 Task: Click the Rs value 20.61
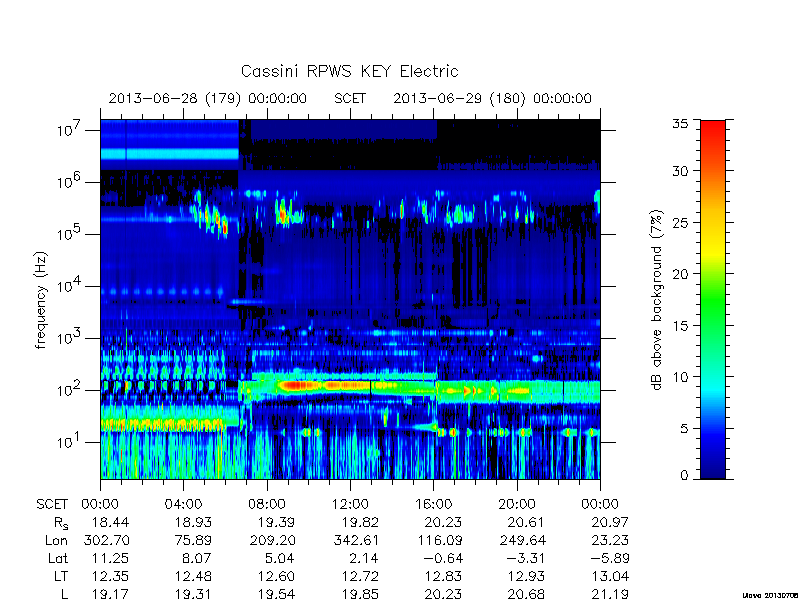[x=525, y=522]
